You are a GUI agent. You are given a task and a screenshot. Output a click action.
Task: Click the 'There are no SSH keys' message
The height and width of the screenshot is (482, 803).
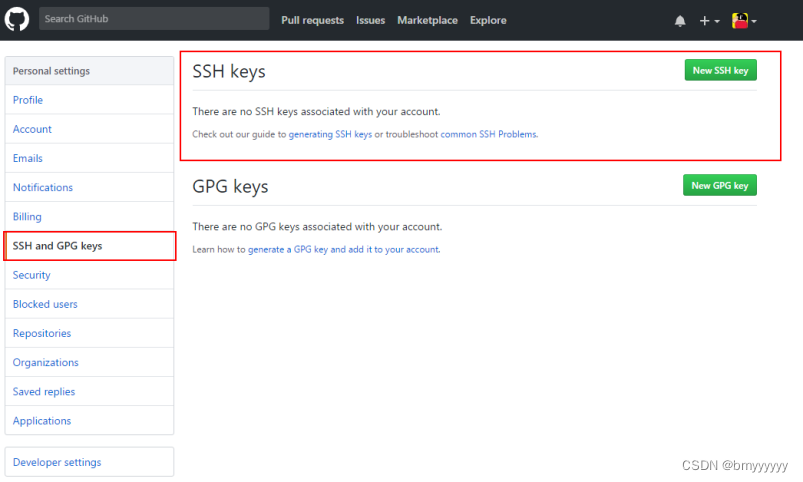tap(316, 112)
